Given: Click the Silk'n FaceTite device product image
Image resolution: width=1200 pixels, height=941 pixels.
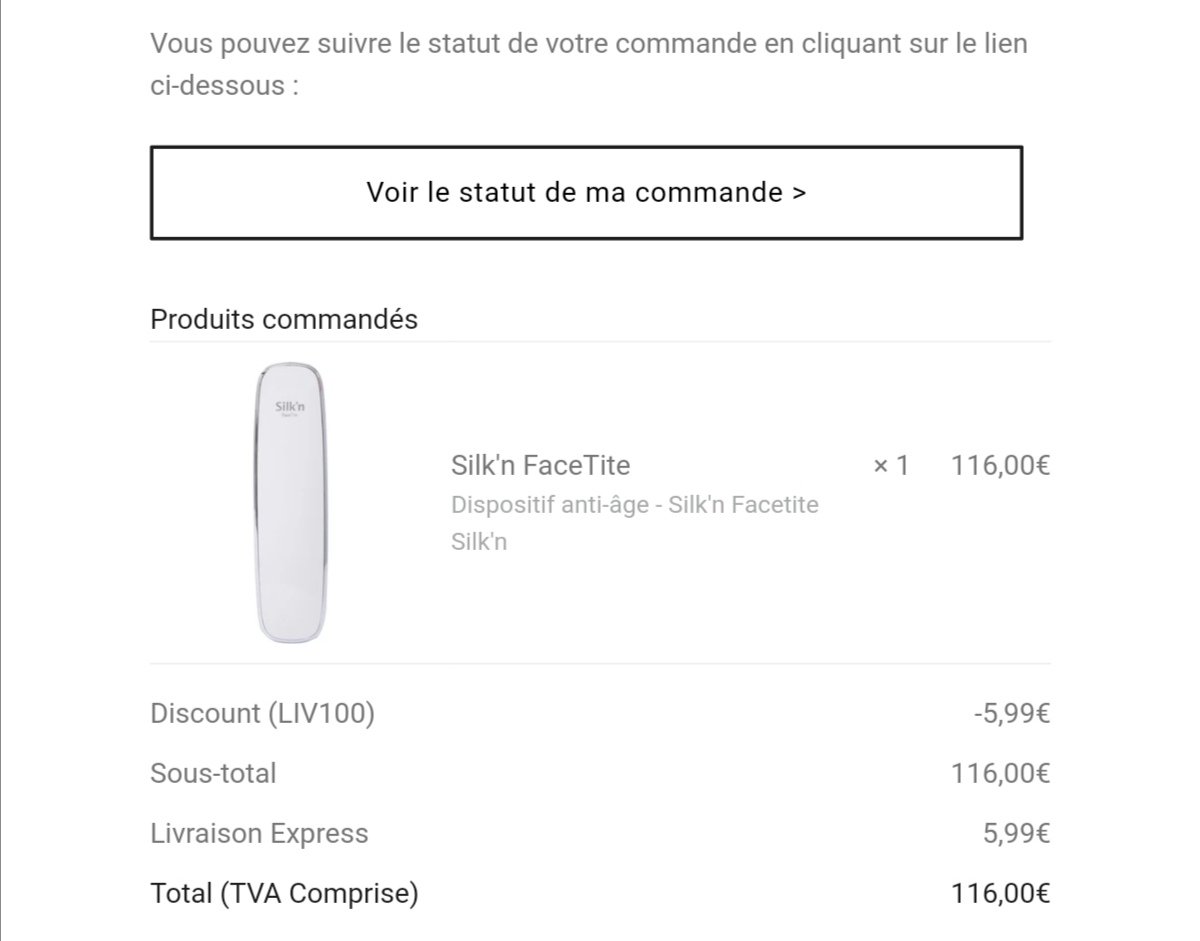Looking at the screenshot, I should pos(290,503).
